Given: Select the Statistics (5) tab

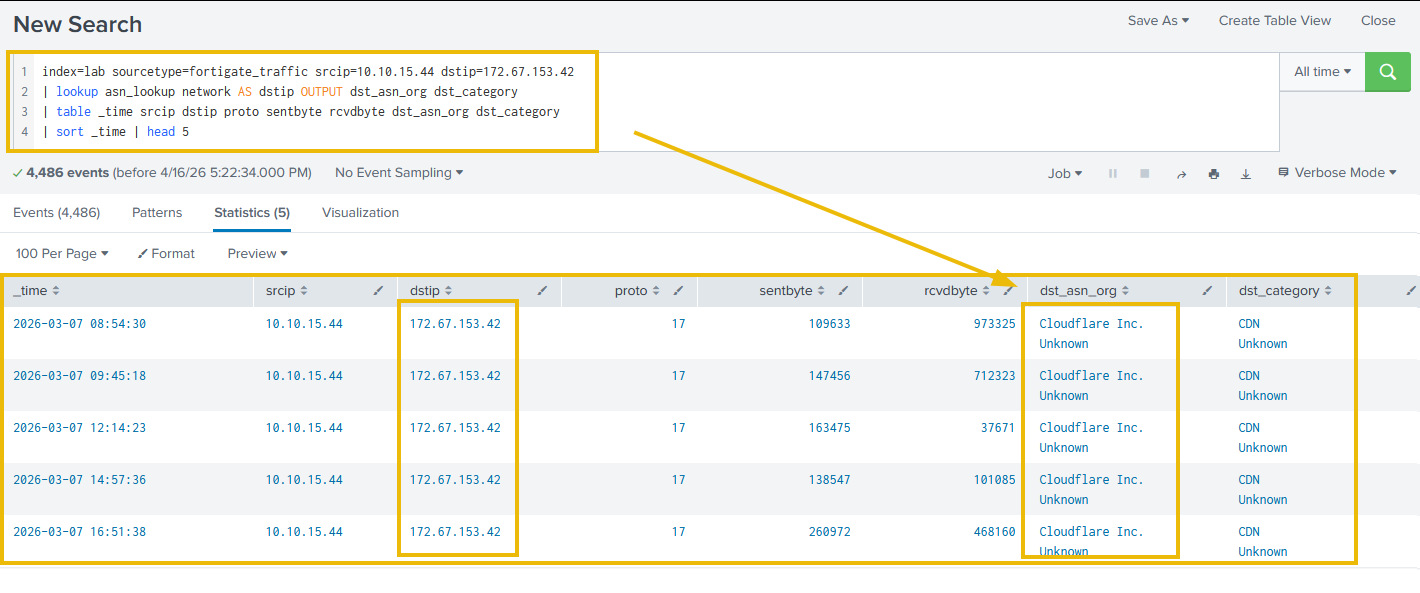Looking at the screenshot, I should coord(252,213).
